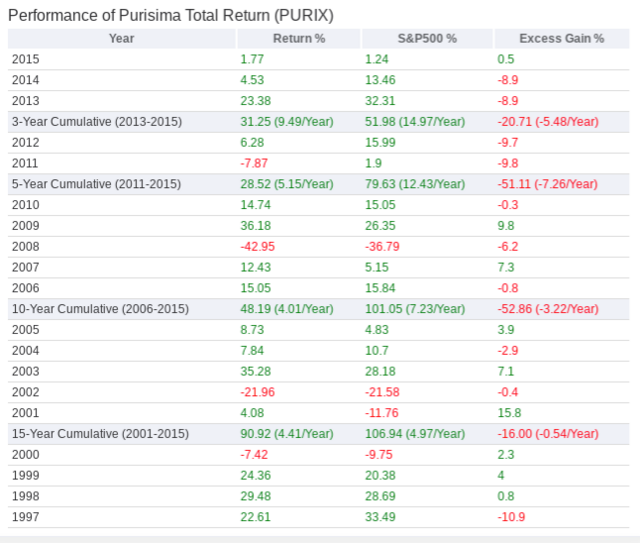Click the 2000 return value -7.42
Image resolution: width=640 pixels, height=543 pixels.
click(x=253, y=455)
